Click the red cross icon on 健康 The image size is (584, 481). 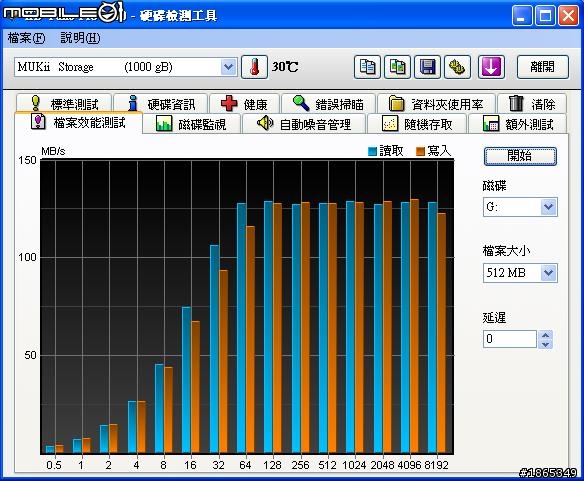click(x=229, y=103)
